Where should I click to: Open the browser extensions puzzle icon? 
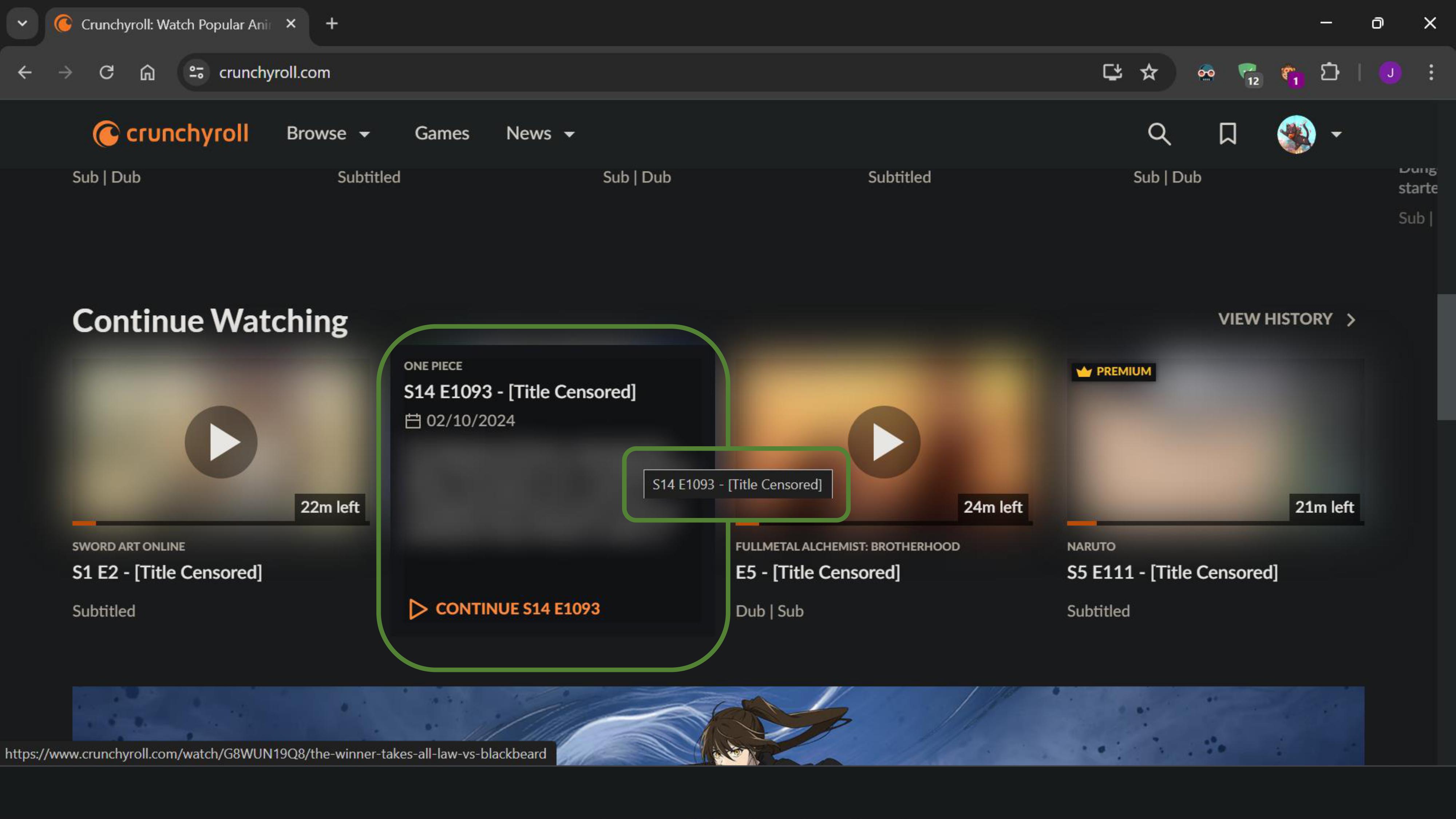pyautogui.click(x=1329, y=72)
